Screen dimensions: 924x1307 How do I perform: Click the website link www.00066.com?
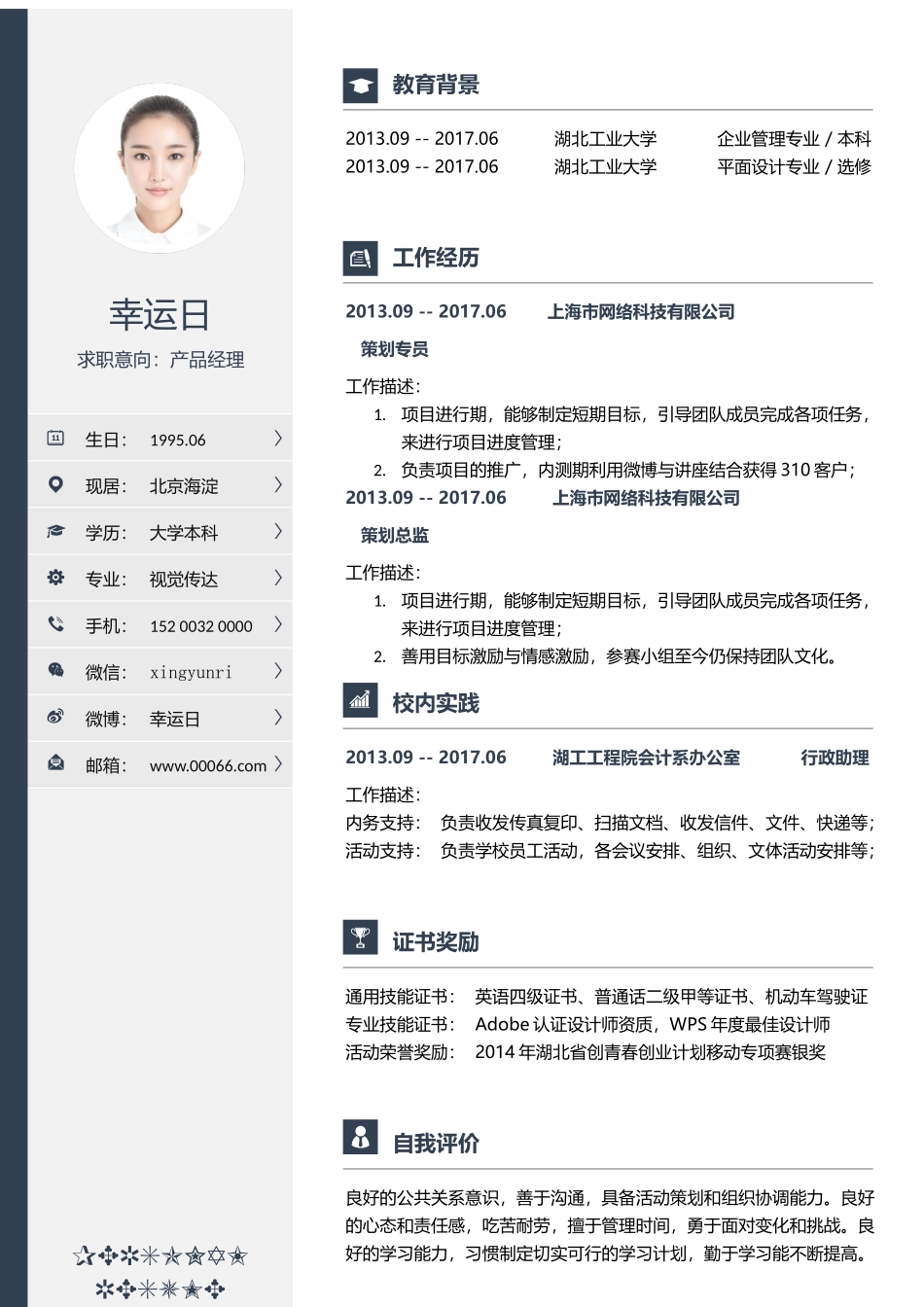207,766
